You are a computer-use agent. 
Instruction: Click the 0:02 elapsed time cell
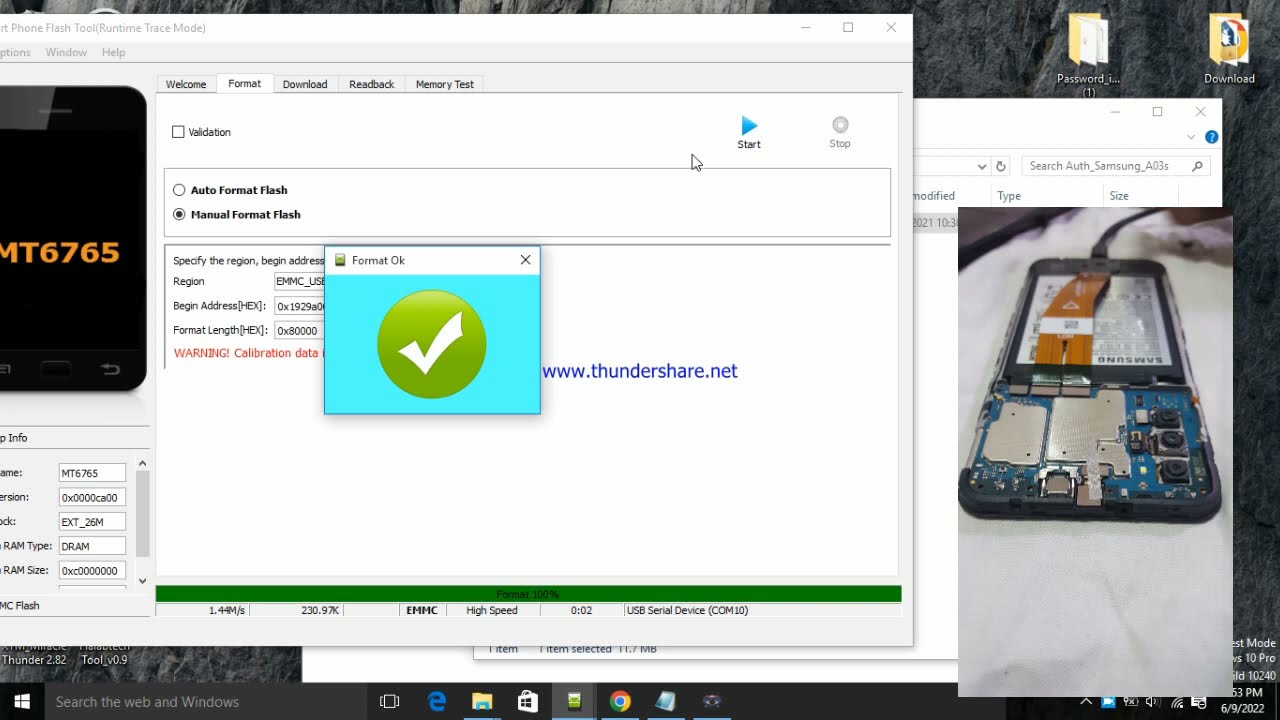pyautogui.click(x=581, y=610)
